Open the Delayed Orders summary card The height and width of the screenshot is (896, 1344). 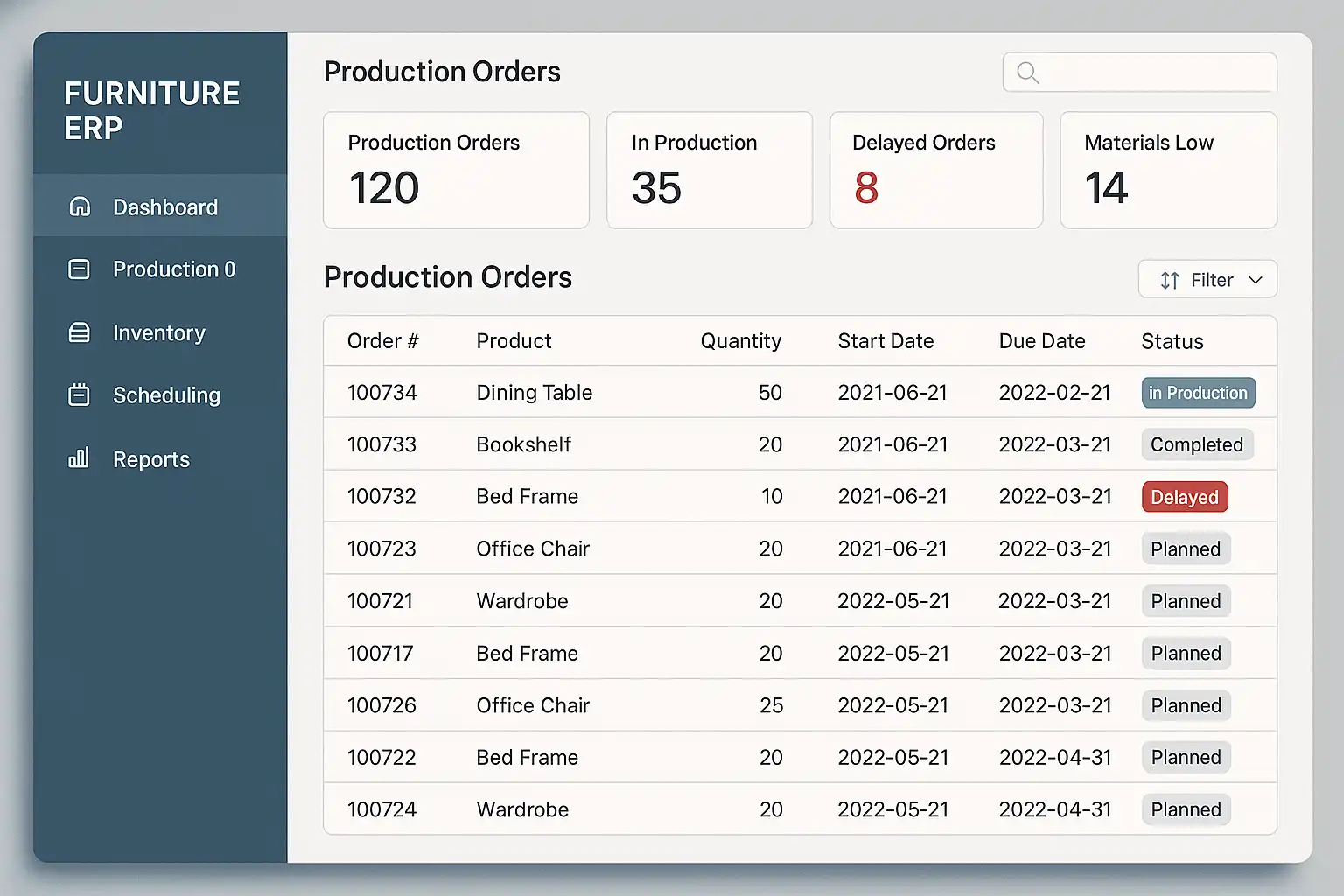(935, 170)
